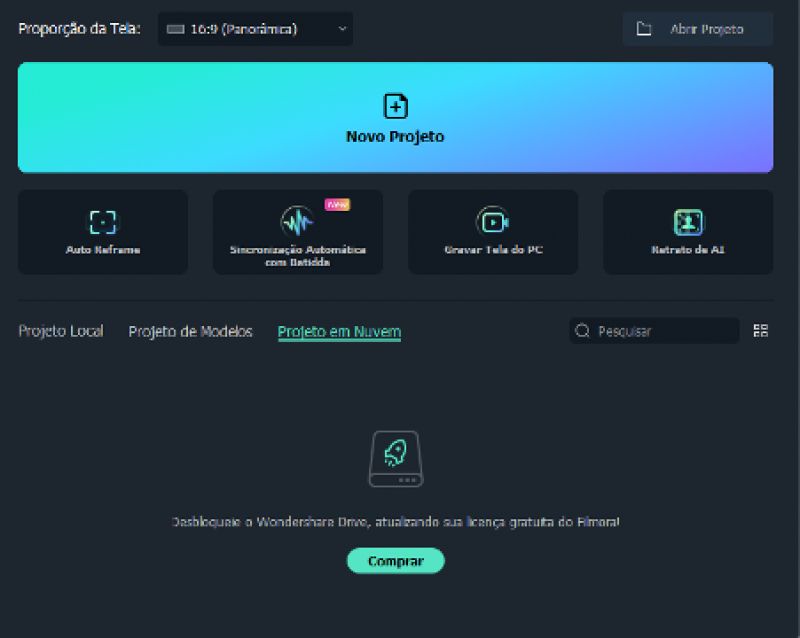
Task: Switch to the Projeto Local tab
Action: 61,331
